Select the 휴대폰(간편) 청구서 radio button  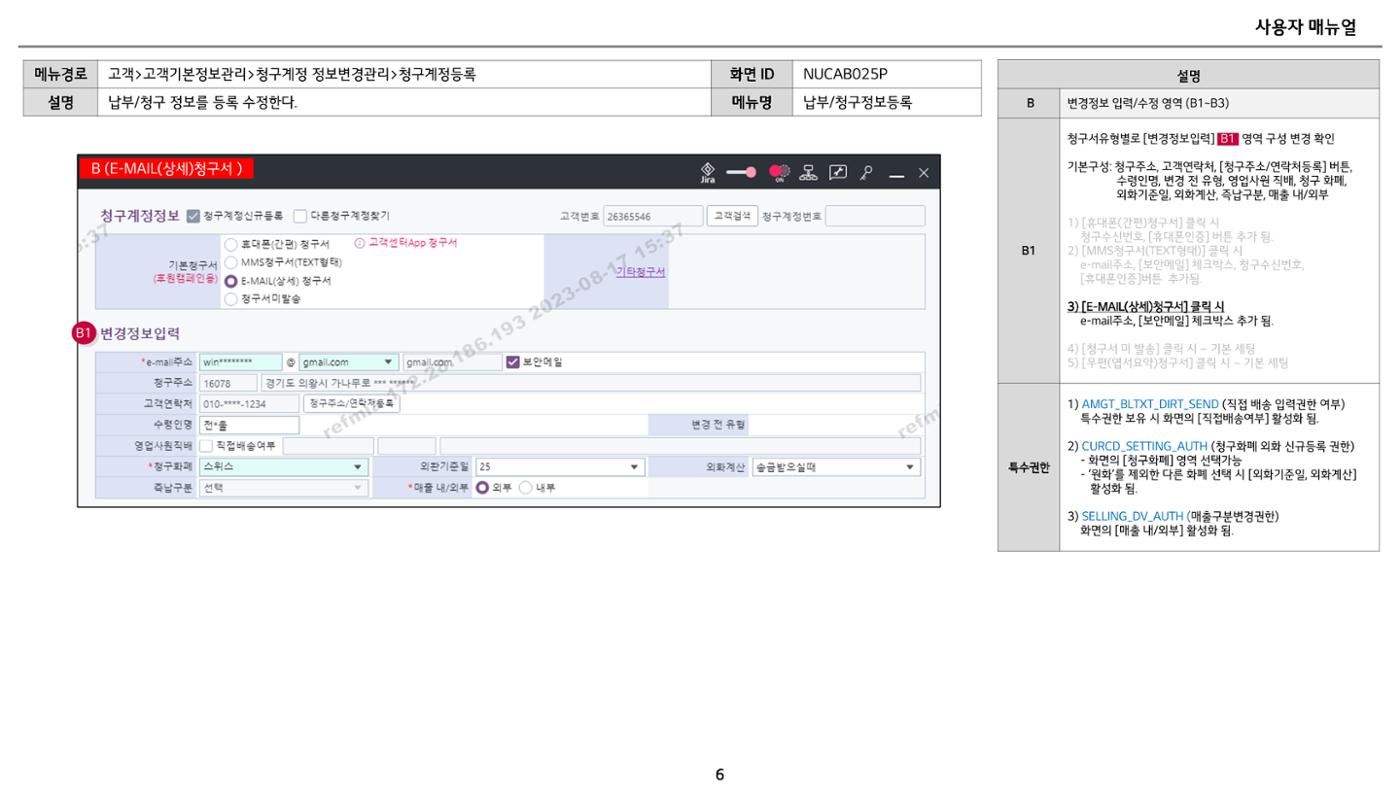pyautogui.click(x=231, y=244)
